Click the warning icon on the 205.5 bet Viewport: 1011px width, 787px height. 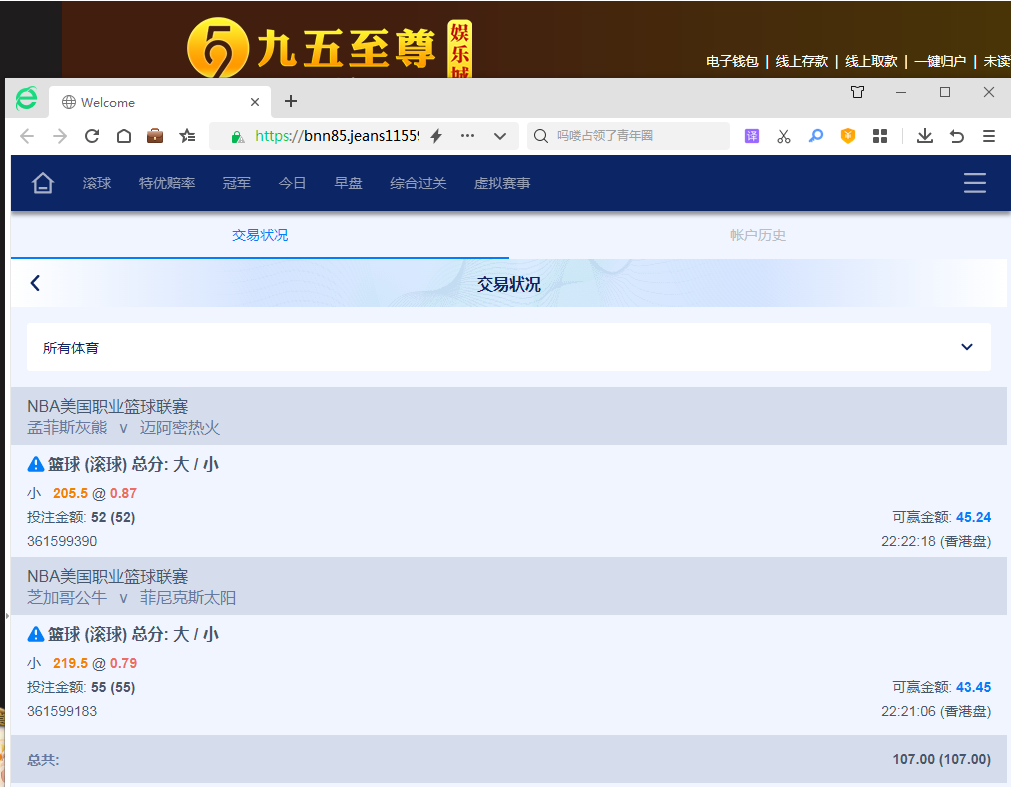pyautogui.click(x=36, y=464)
